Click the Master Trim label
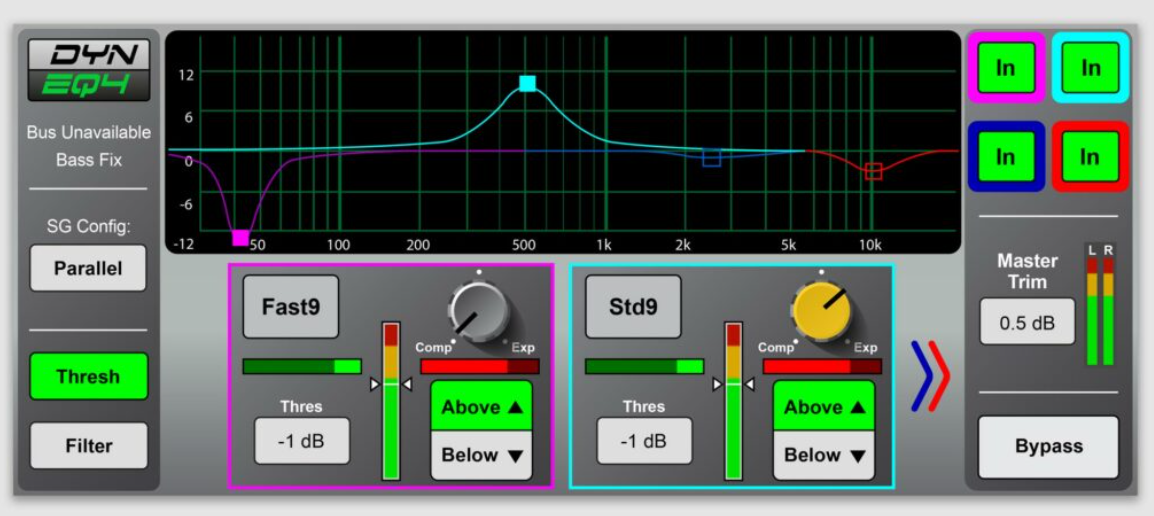Image resolution: width=1154 pixels, height=516 pixels. [1027, 271]
